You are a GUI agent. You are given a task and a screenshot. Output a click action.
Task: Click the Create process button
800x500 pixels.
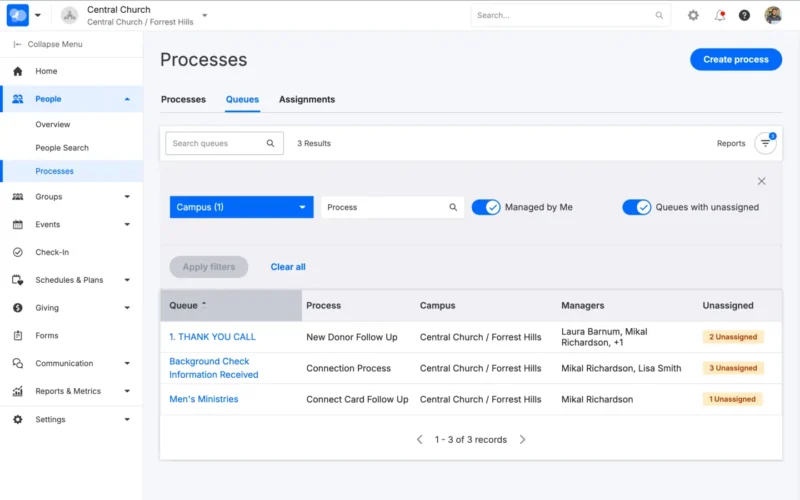pos(736,59)
